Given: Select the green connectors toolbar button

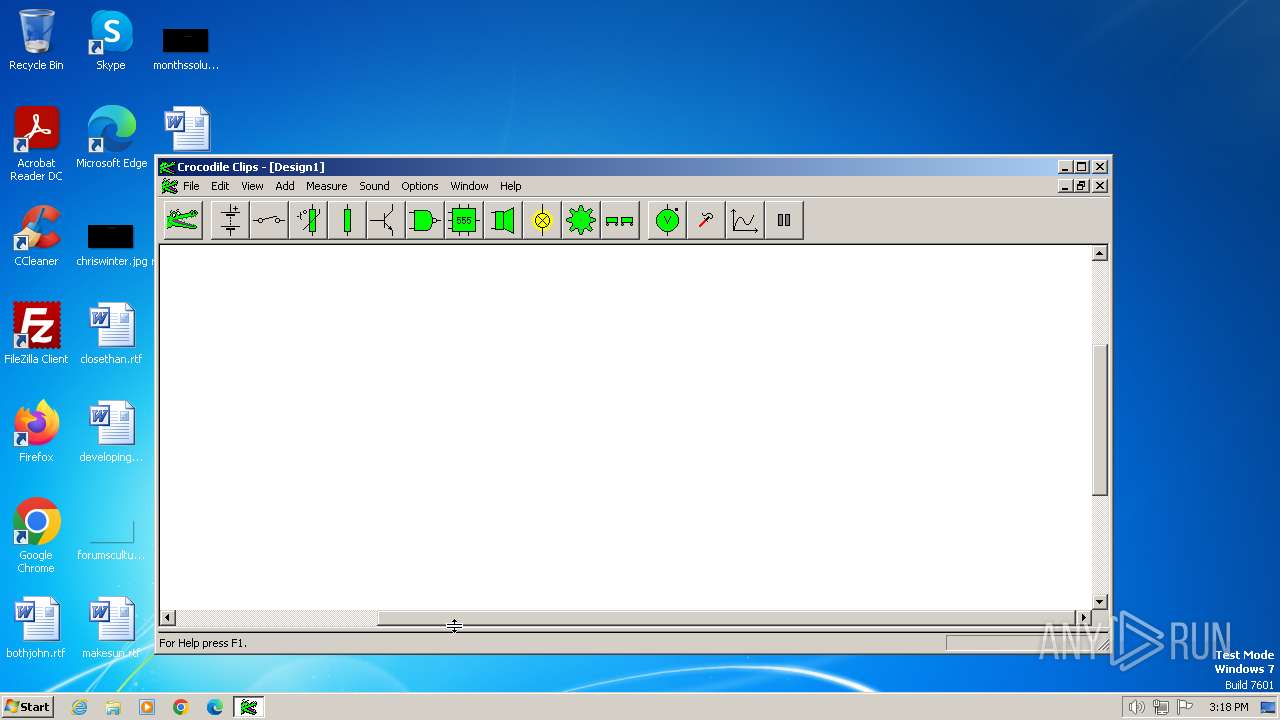Looking at the screenshot, I should point(620,220).
